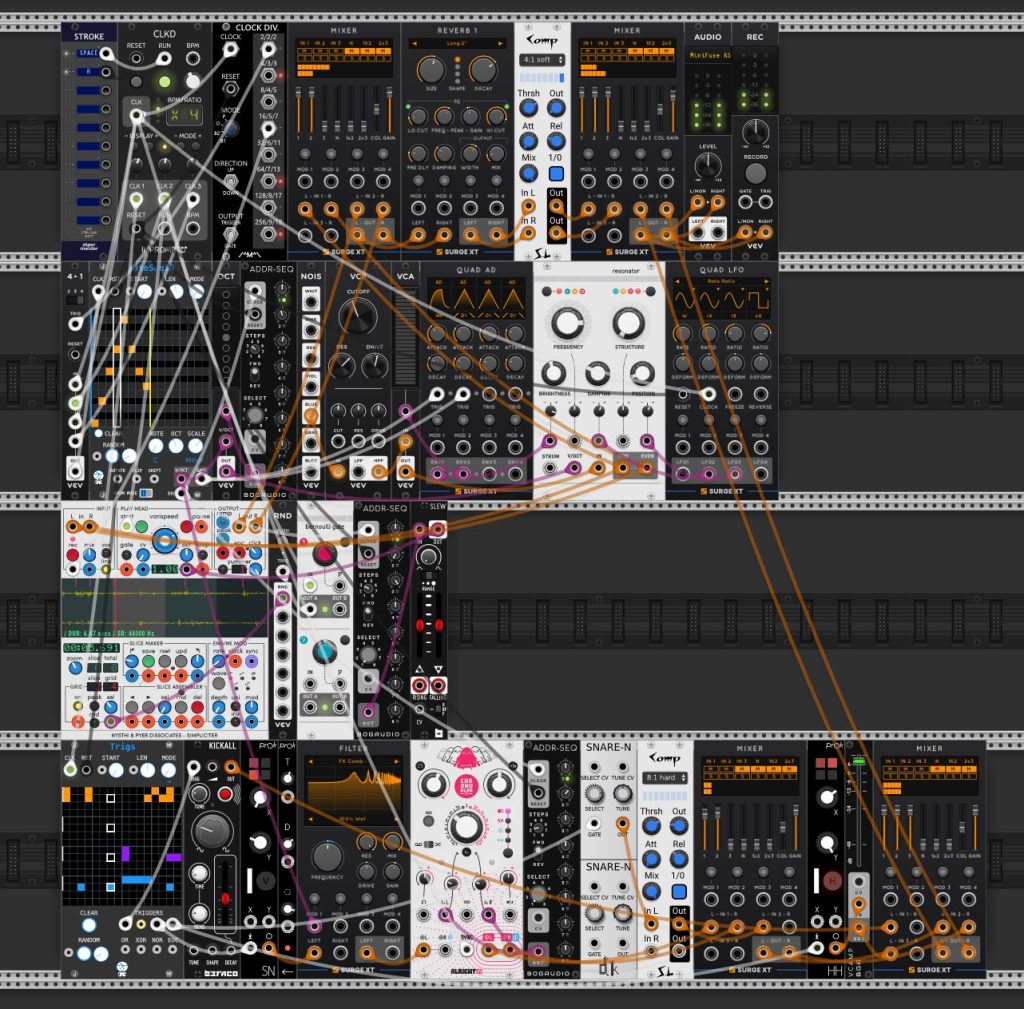
Task: Click the Trigs LEN knob
Action: coord(147,770)
